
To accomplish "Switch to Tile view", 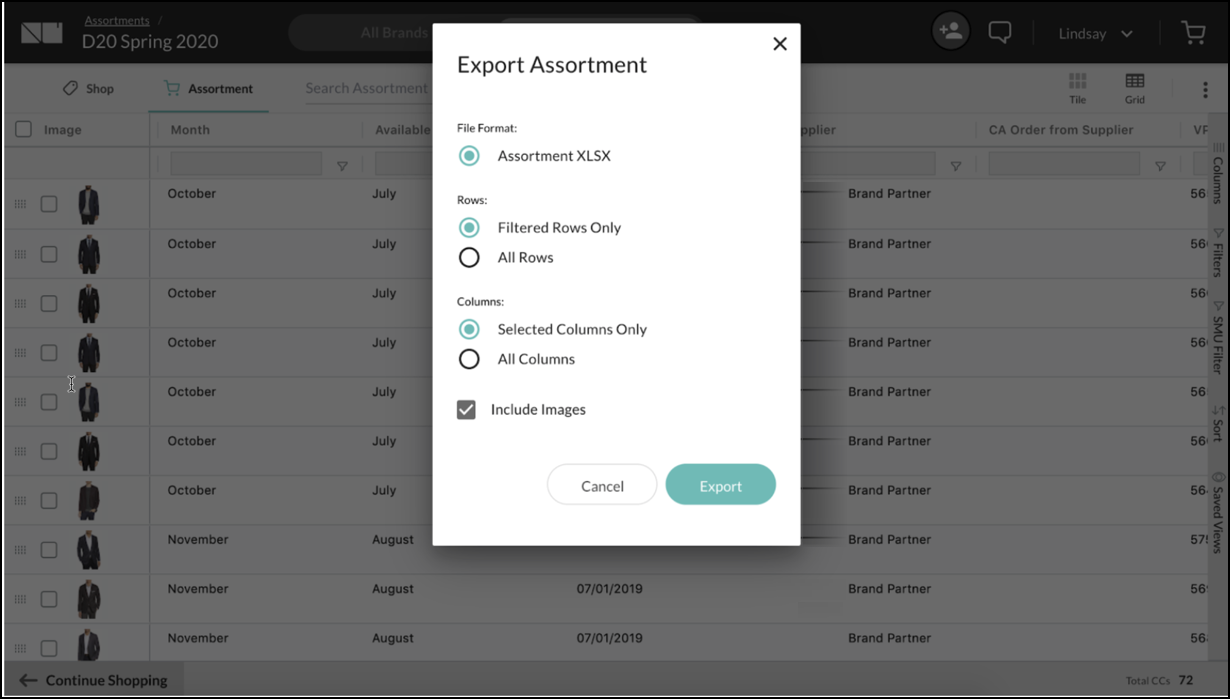I will click(1077, 87).
